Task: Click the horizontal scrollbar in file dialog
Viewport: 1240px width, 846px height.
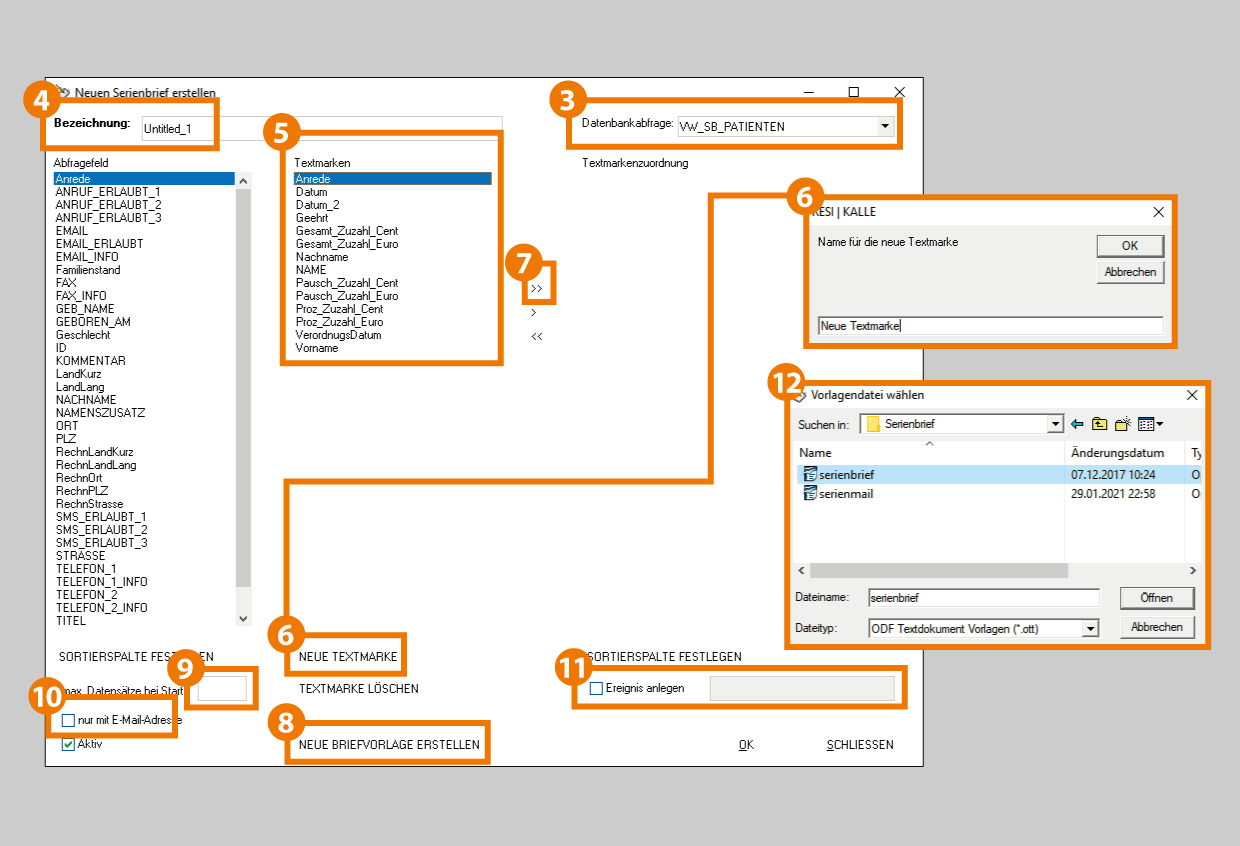Action: pyautogui.click(x=938, y=570)
